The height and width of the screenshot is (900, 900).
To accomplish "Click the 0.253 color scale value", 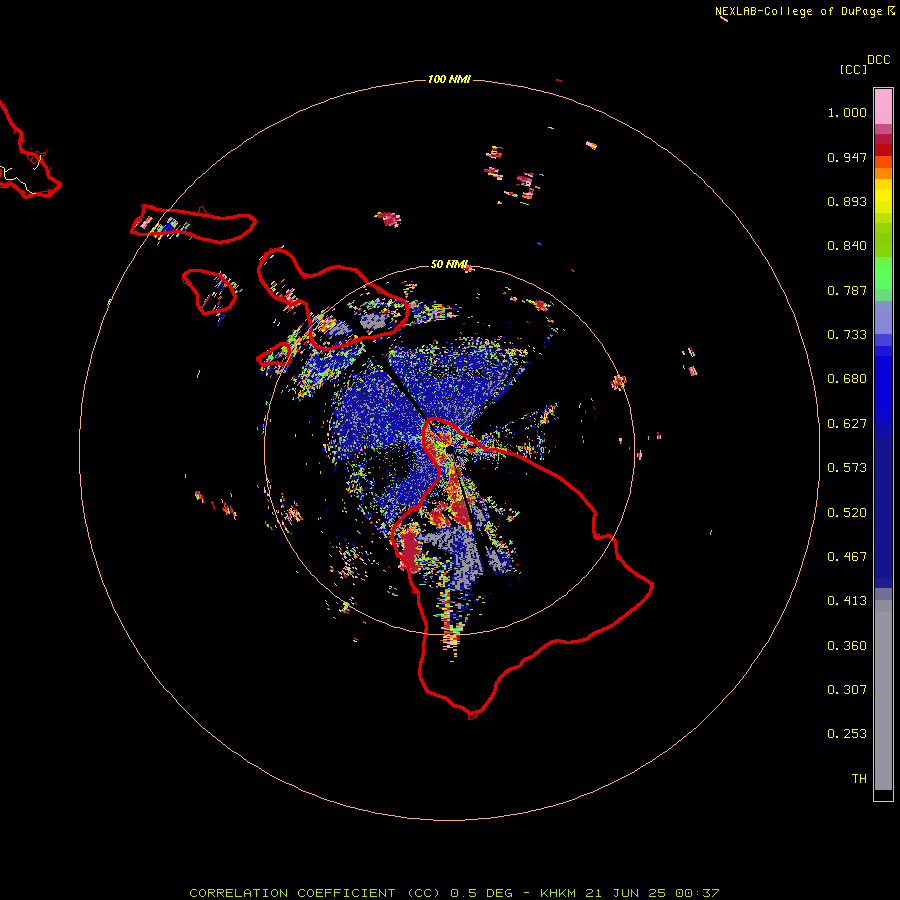I will (x=847, y=734).
